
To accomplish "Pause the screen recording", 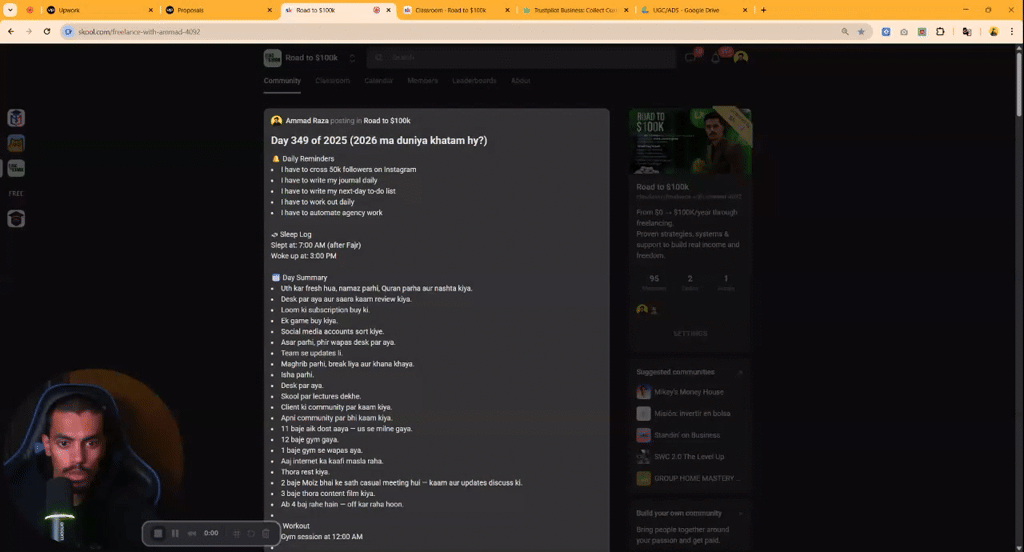I will pyautogui.click(x=175, y=533).
